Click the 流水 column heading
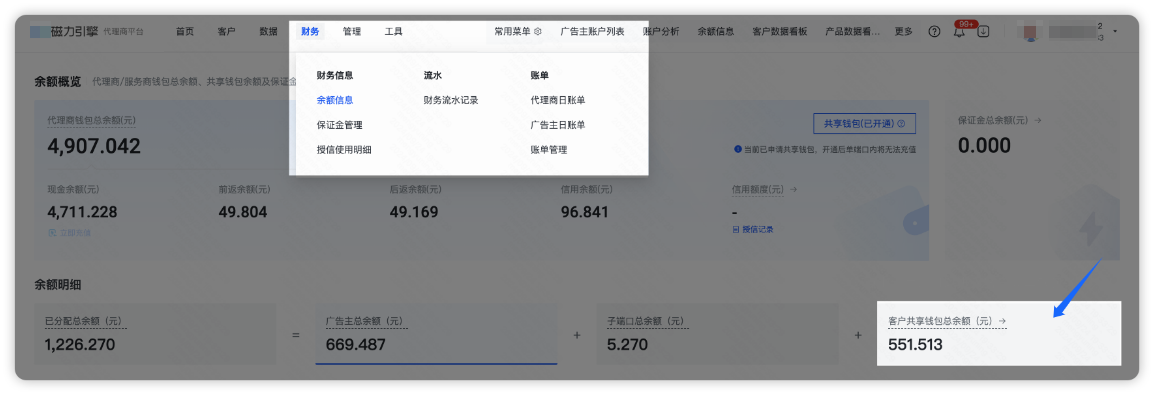 pyautogui.click(x=433, y=75)
